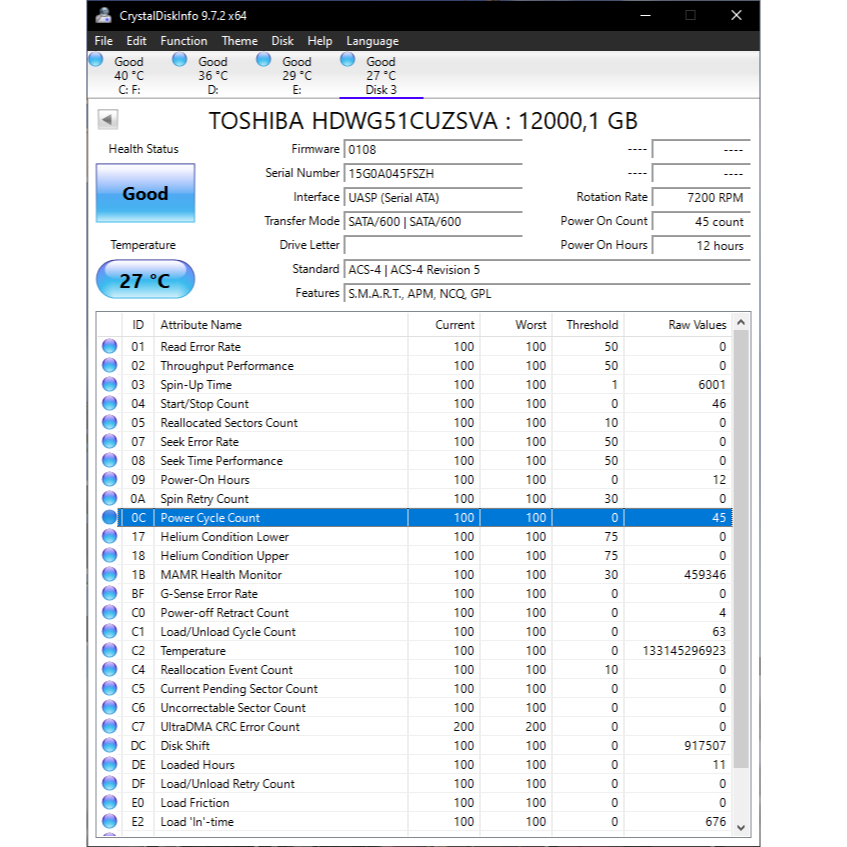
Task: Click the CrystalDiskInfo title bar app icon
Action: 103,15
